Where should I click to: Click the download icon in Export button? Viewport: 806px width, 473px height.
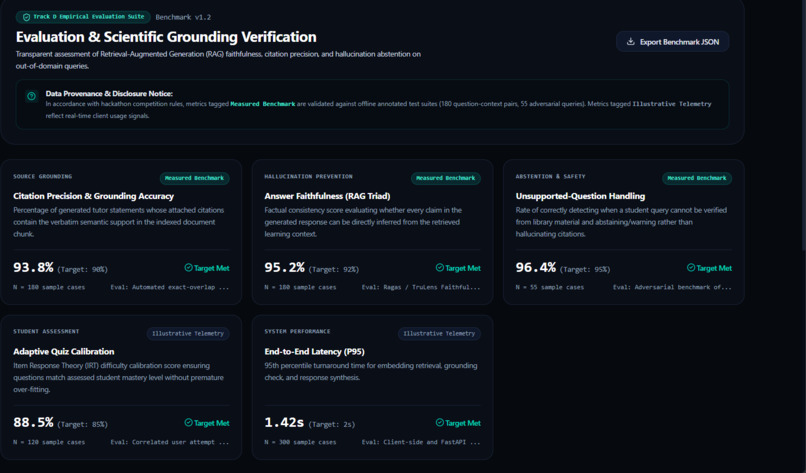(630, 42)
